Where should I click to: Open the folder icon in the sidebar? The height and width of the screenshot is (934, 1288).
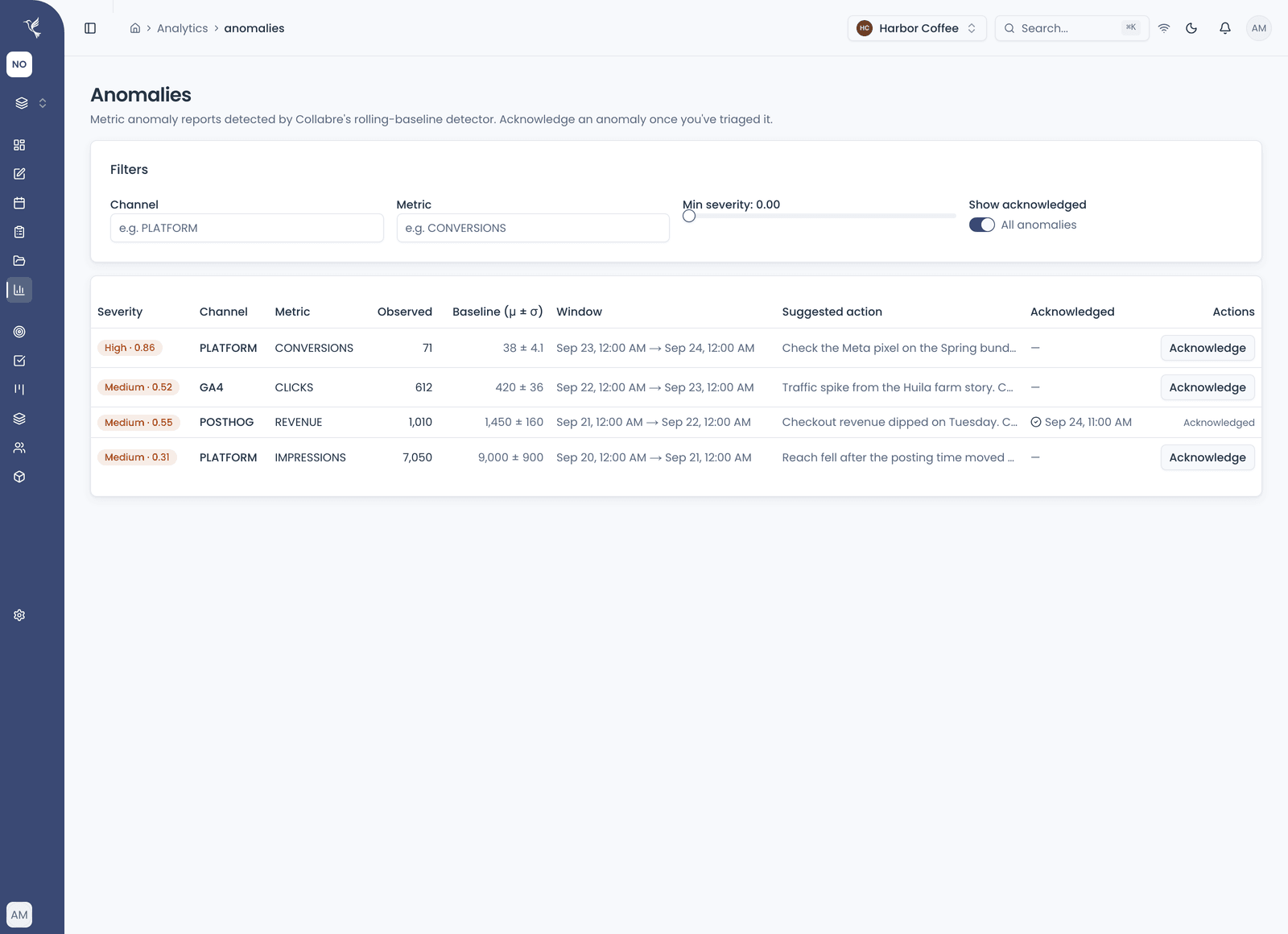[19, 261]
